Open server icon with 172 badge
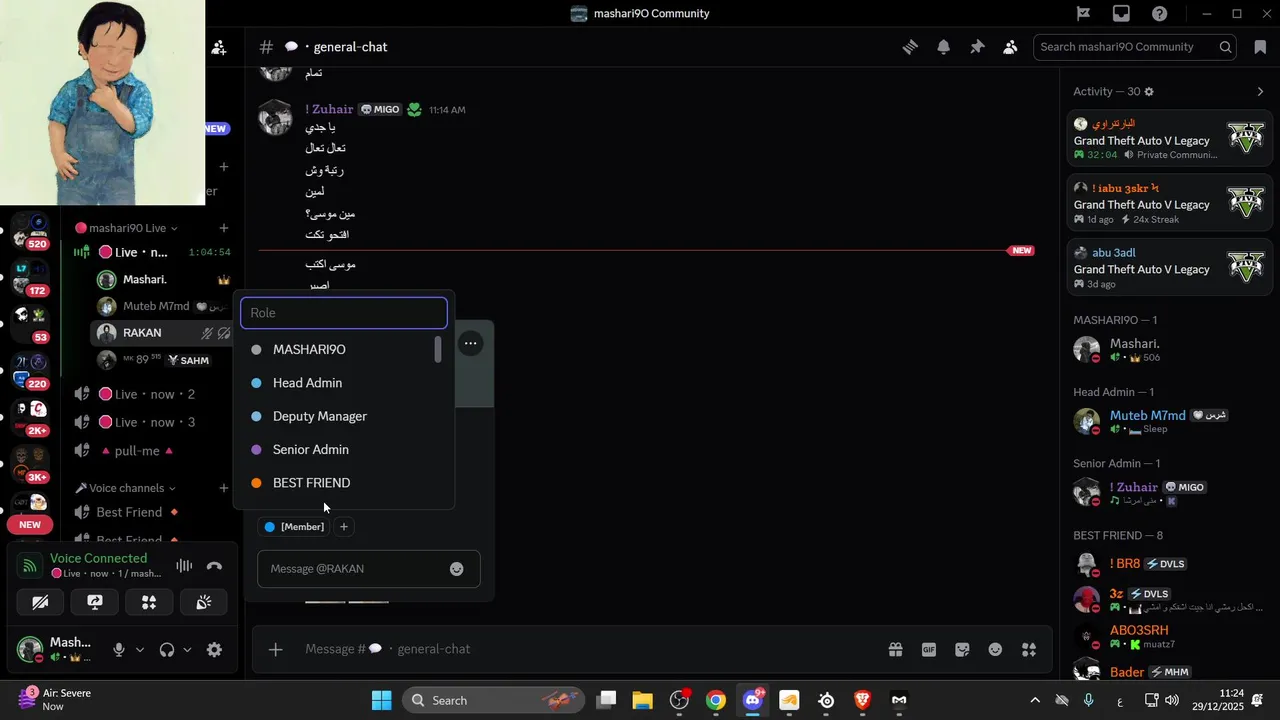 click(x=30, y=277)
